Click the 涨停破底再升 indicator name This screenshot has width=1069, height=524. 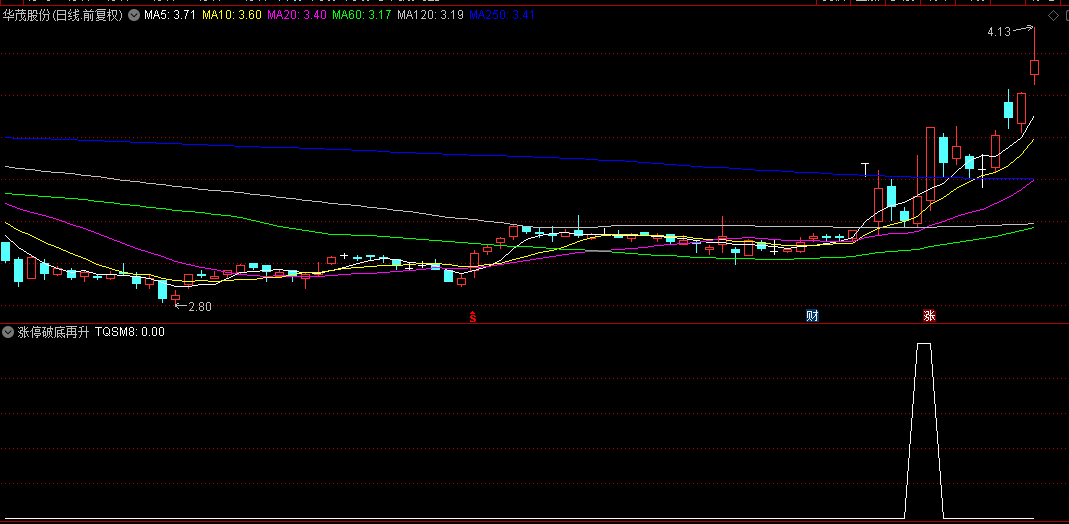pos(53,332)
